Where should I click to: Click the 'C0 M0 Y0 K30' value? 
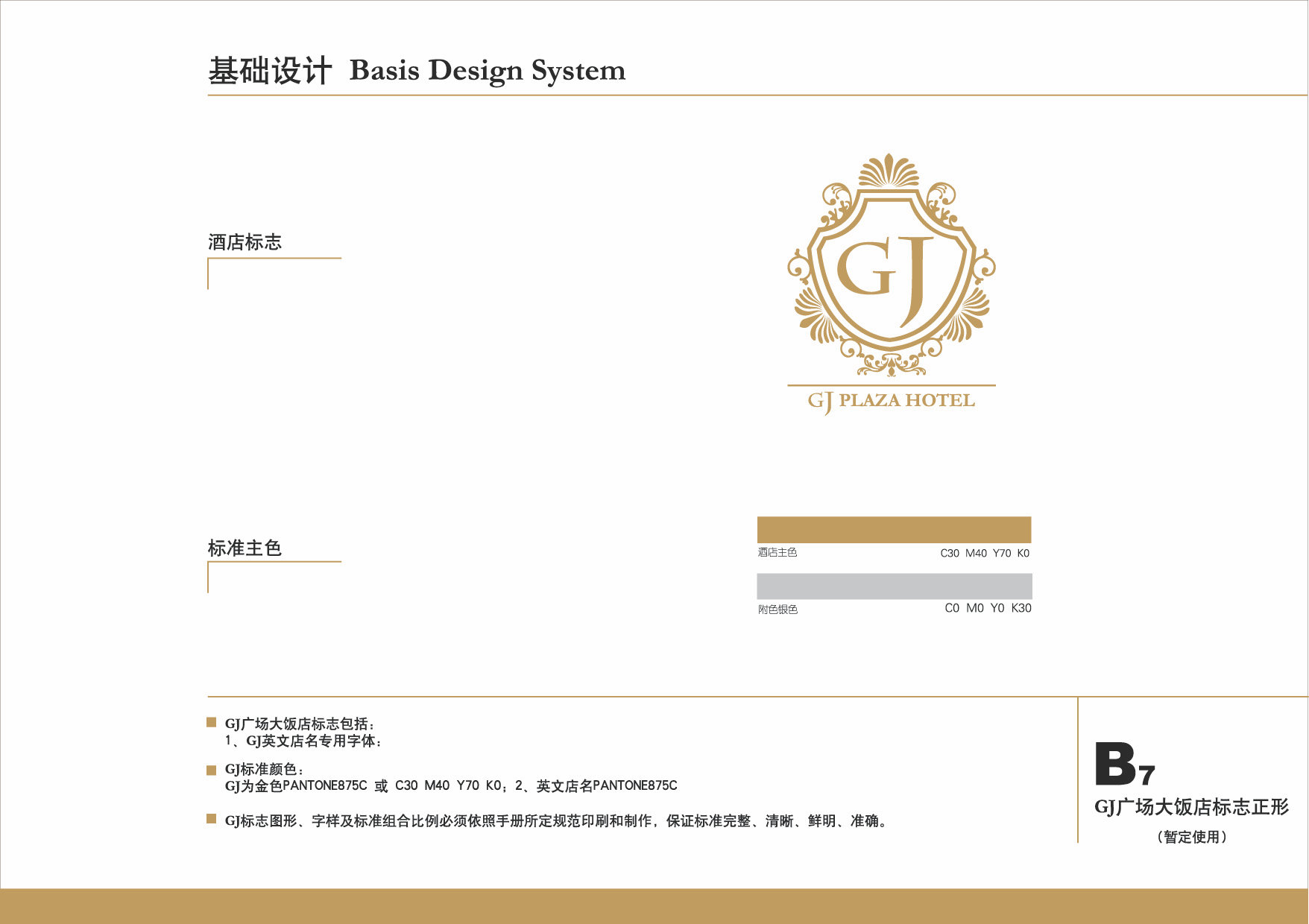tap(988, 608)
